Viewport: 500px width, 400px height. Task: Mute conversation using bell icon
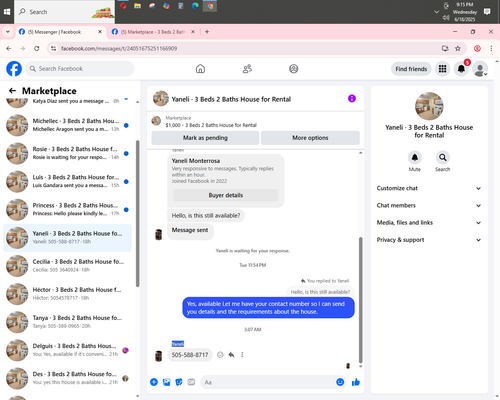[415, 157]
